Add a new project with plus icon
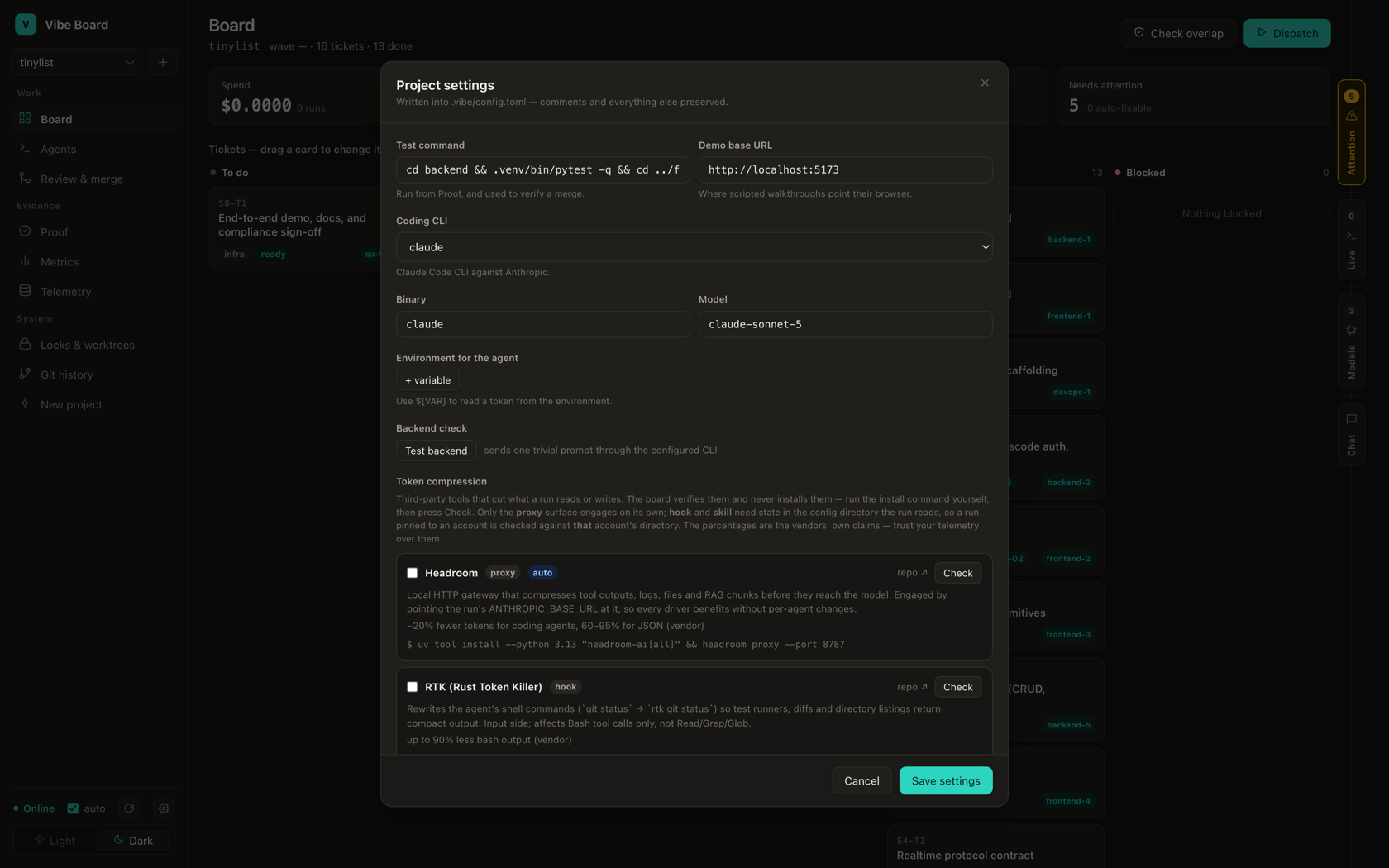 pos(163,62)
